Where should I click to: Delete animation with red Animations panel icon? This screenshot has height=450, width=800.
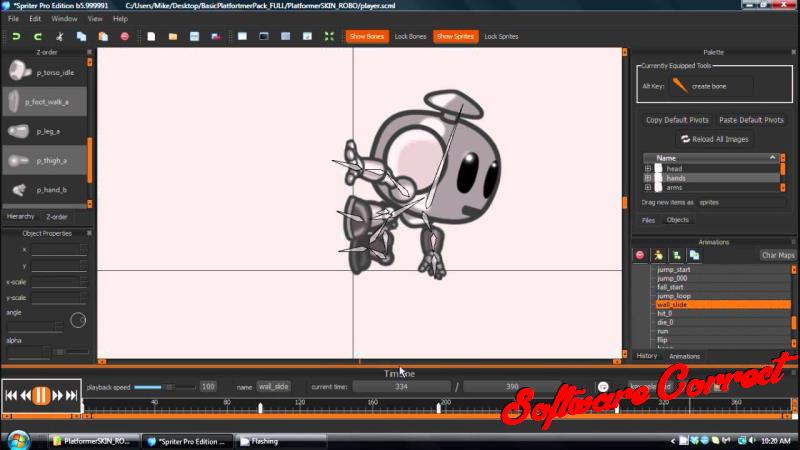[x=640, y=255]
